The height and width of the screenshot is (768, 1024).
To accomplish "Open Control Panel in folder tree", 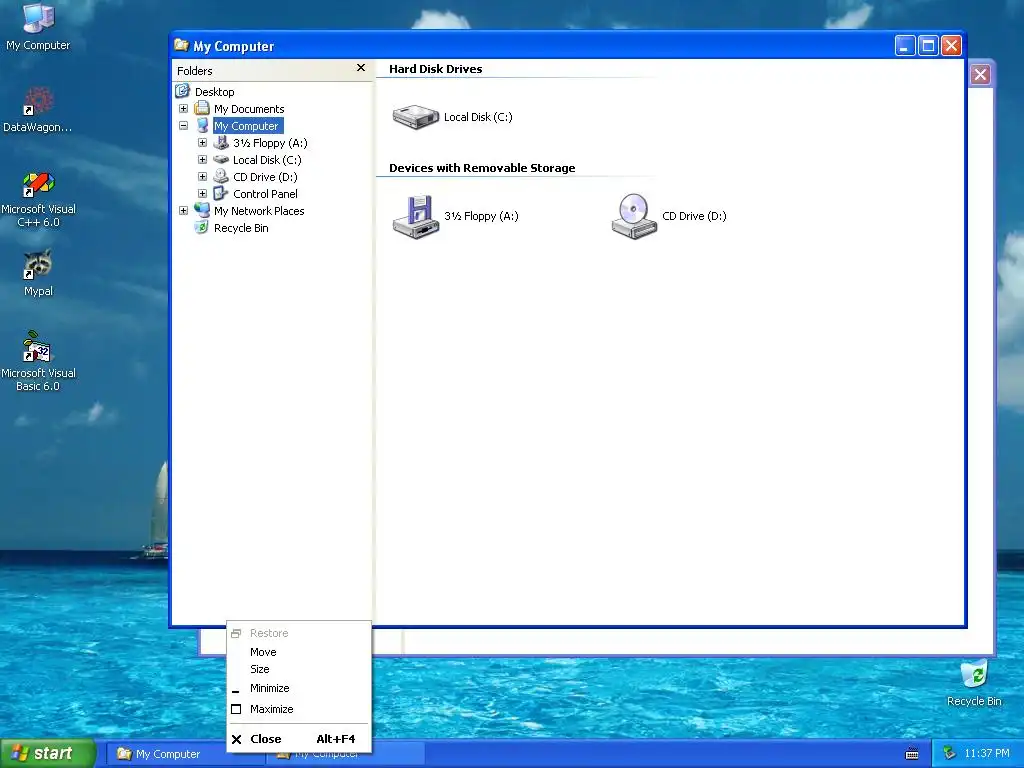I will click(x=265, y=194).
